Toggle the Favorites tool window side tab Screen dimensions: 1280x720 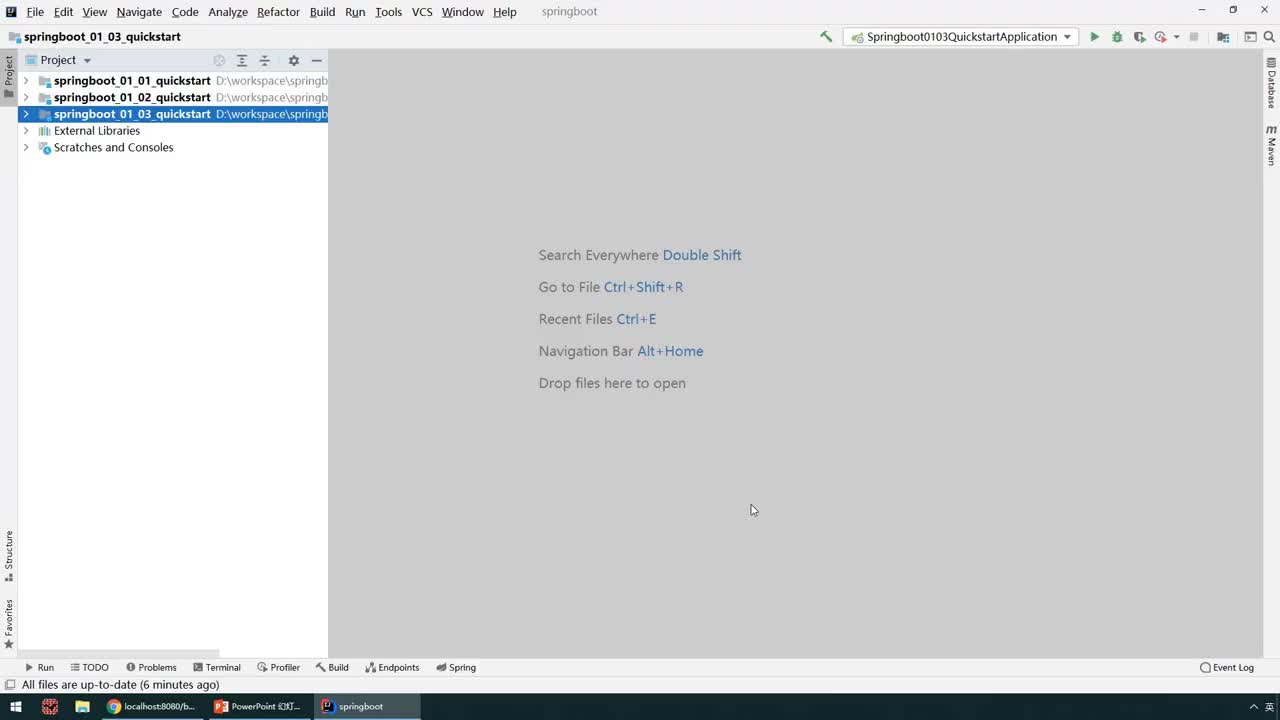coord(9,624)
